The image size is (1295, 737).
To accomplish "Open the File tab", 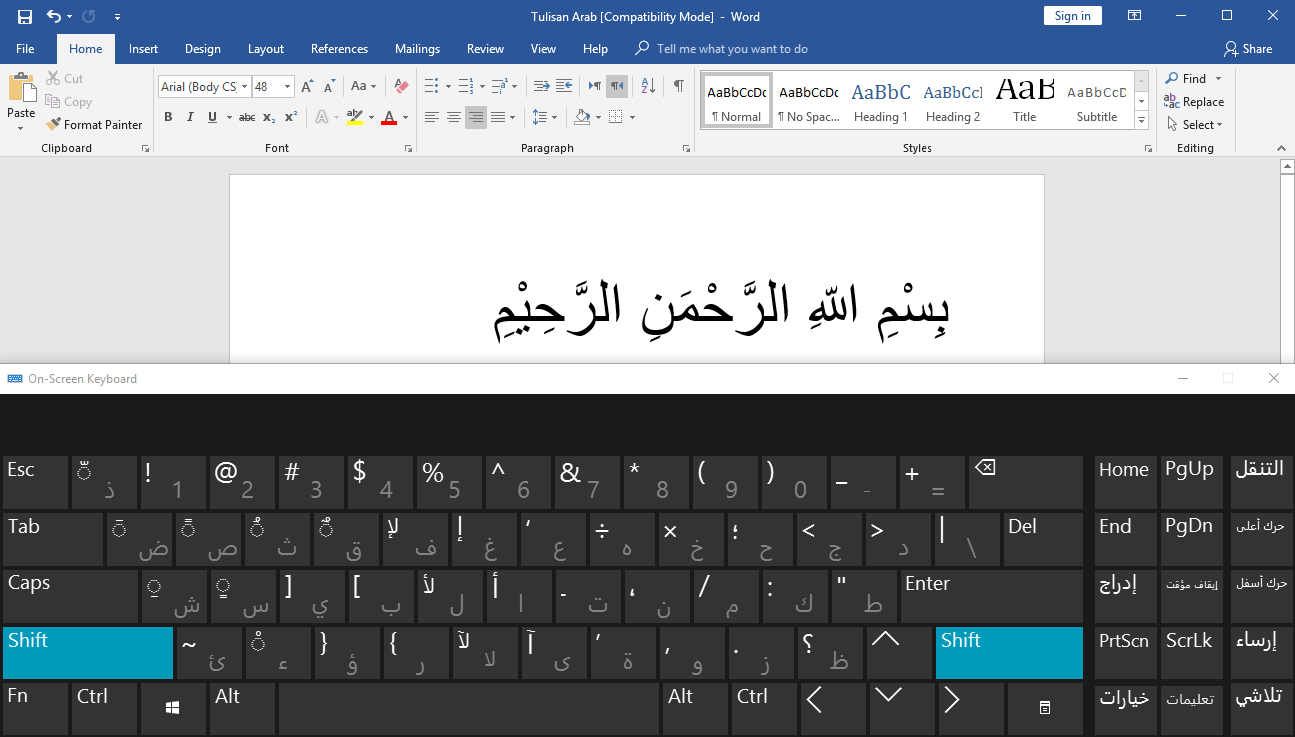I will pyautogui.click(x=25, y=49).
